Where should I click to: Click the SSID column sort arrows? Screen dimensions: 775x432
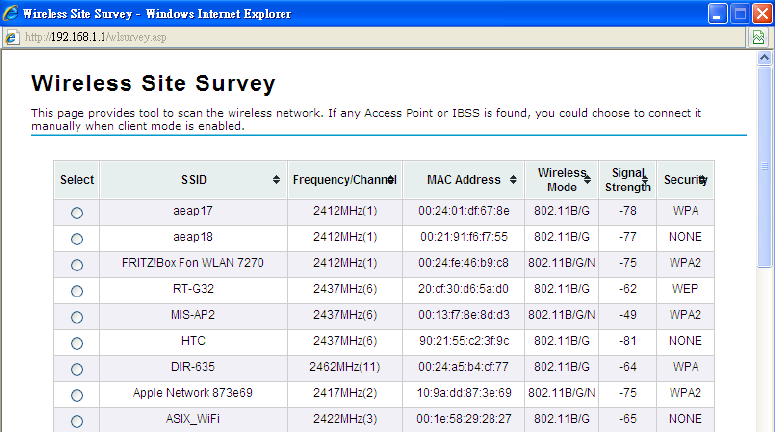pyautogui.click(x=276, y=180)
